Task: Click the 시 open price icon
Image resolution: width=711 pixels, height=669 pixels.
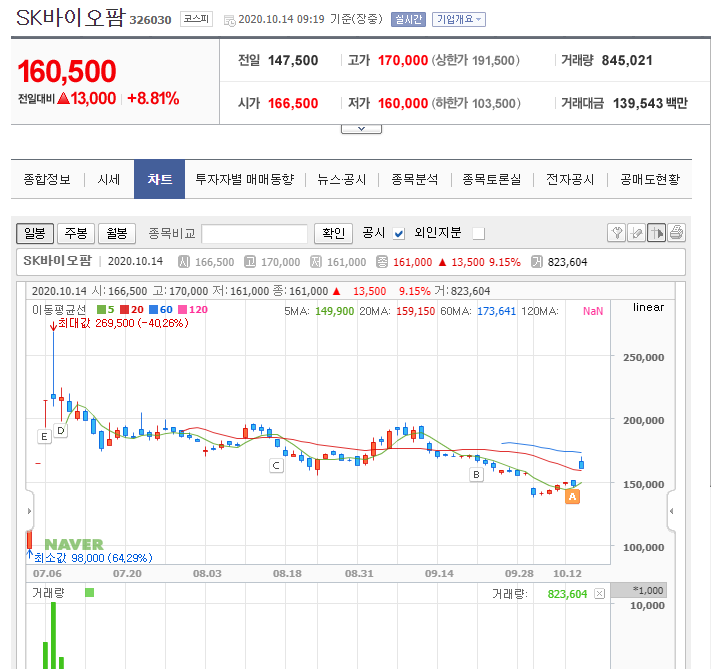Action: 184,262
